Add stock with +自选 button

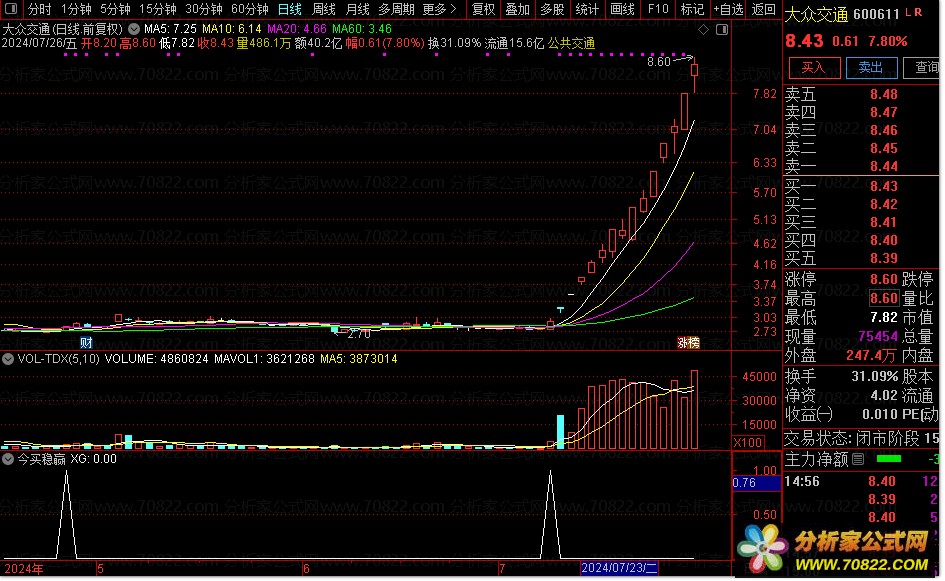coord(729,9)
